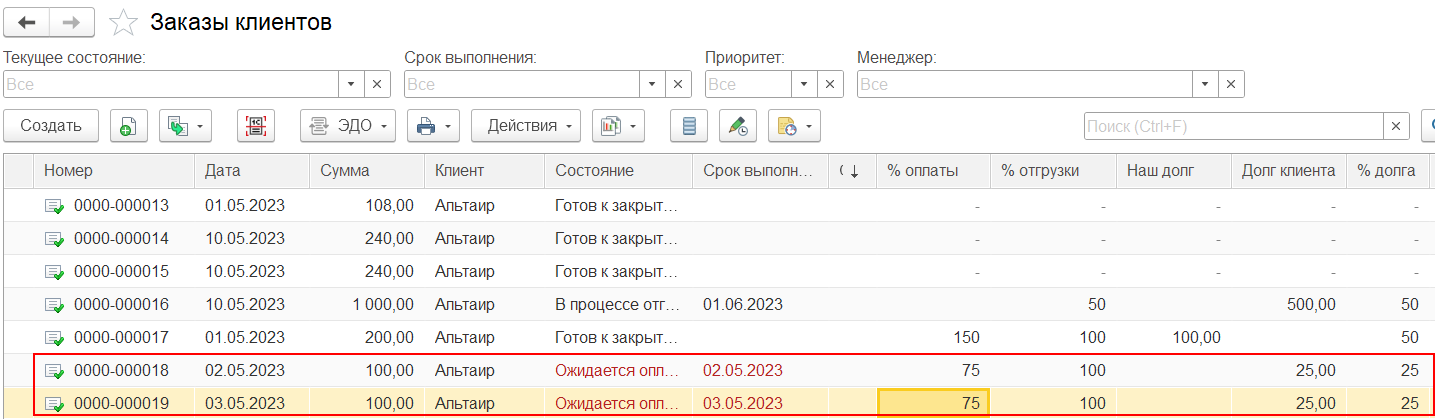
Task: Click the pencil with clock icon
Action: click(738, 126)
